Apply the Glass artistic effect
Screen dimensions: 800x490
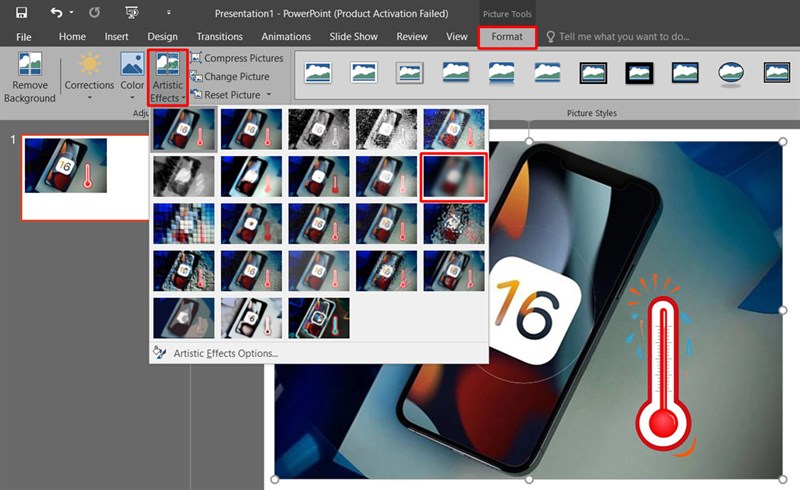454,224
